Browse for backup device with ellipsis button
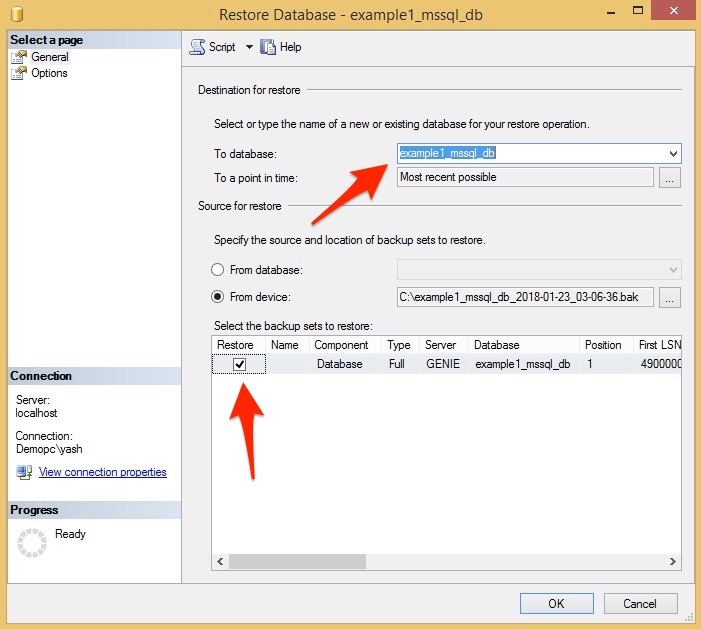701x629 pixels. tap(670, 297)
